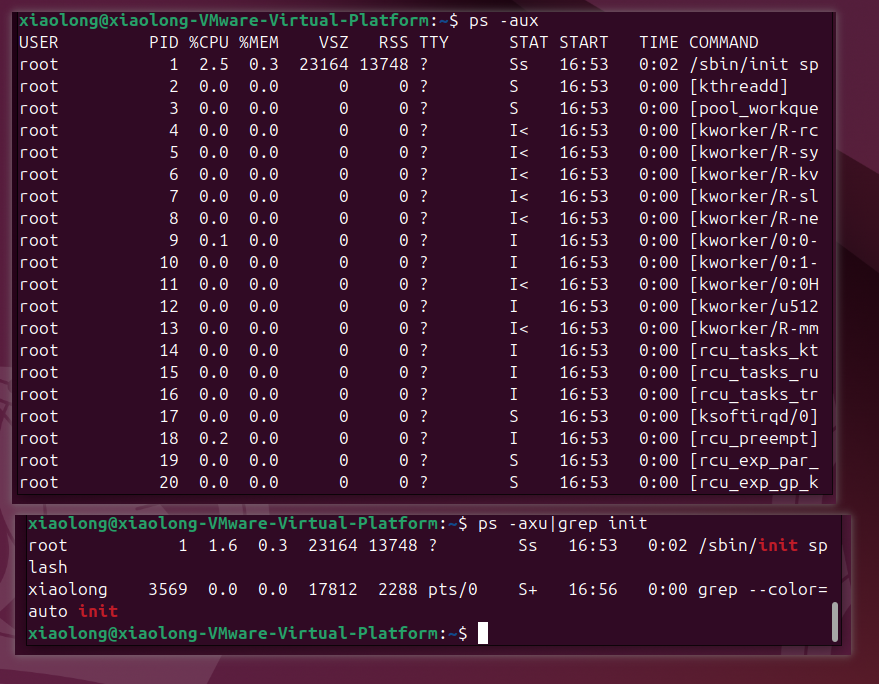Click the [rcu_preempt] process name

754,438
